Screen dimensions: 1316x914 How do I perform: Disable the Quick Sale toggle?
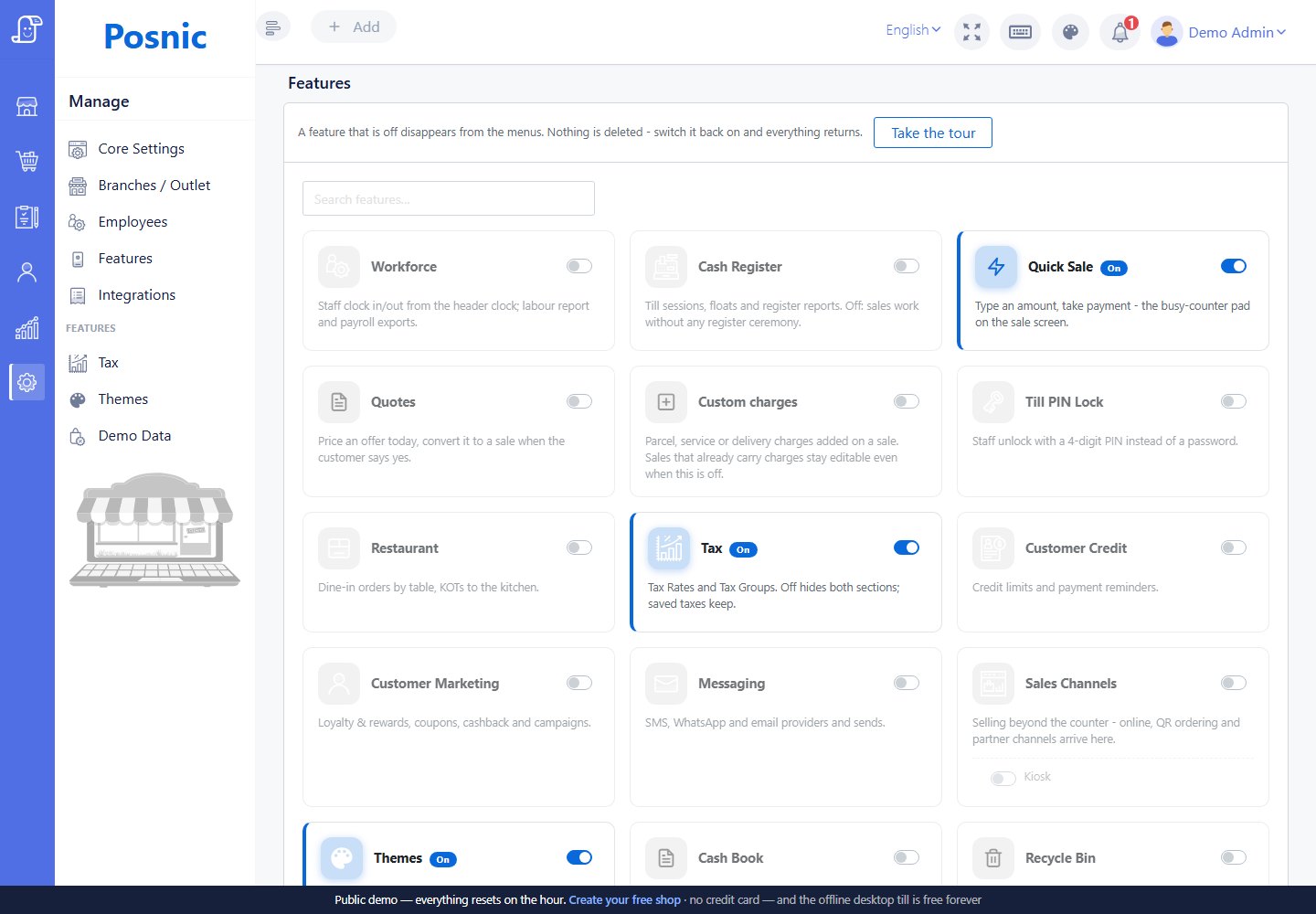point(1234,266)
